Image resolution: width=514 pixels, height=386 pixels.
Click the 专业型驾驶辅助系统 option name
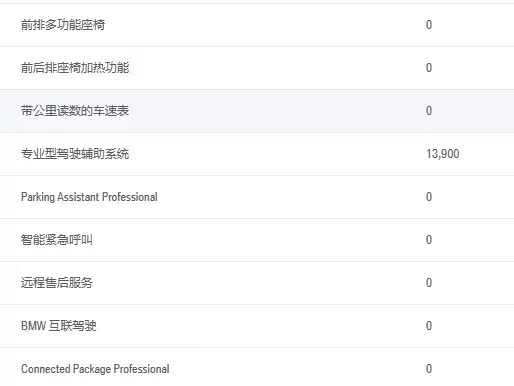[75, 154]
